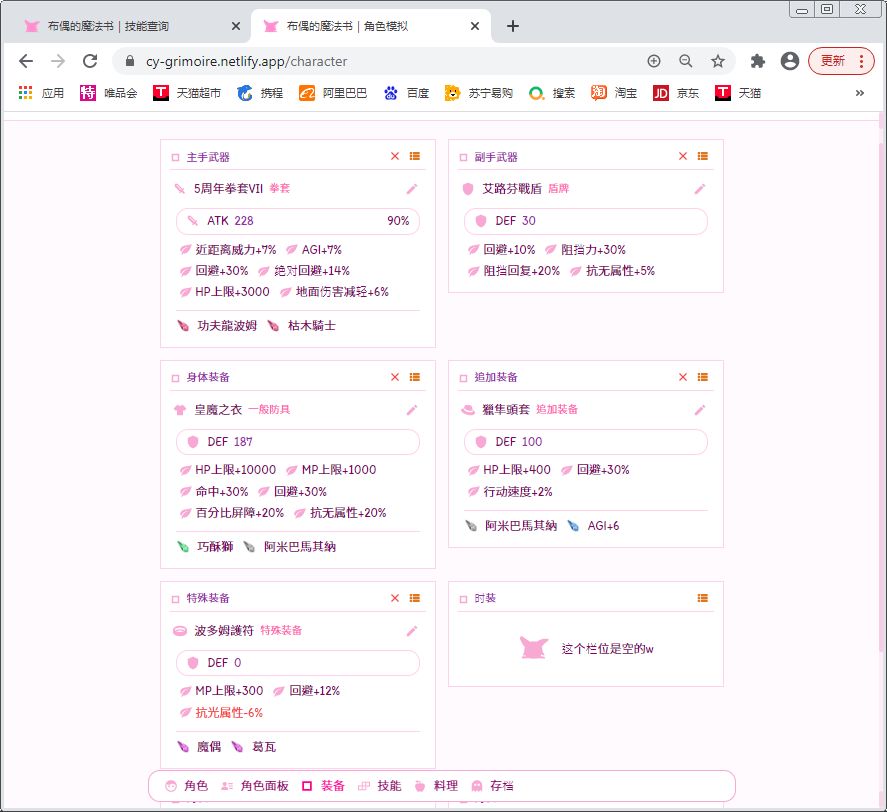Screen dimensions: 887x812
Task: Click the blue AGI+6 crystal icon
Action: click(573, 526)
